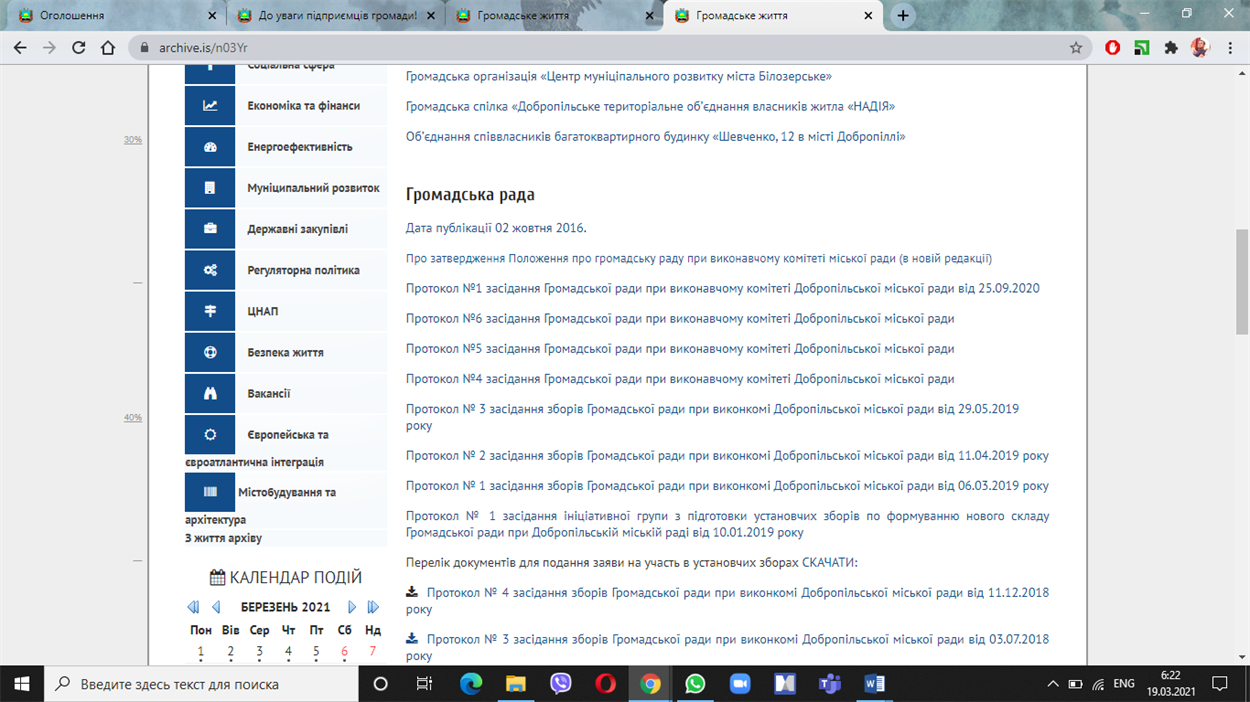
Task: Click the Вакансії icon tile
Action: pyautogui.click(x=210, y=393)
